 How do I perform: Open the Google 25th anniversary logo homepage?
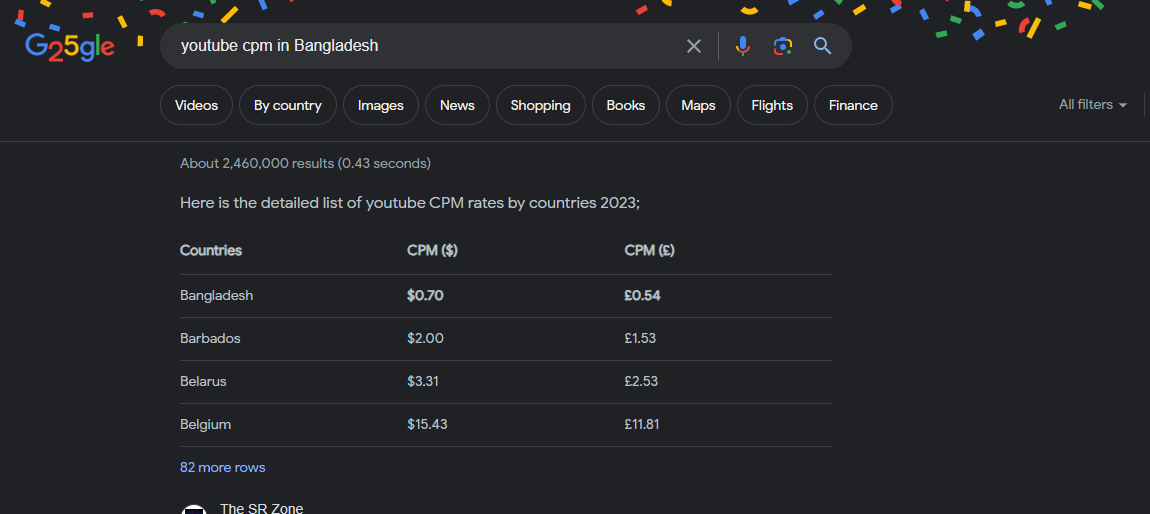(x=70, y=48)
